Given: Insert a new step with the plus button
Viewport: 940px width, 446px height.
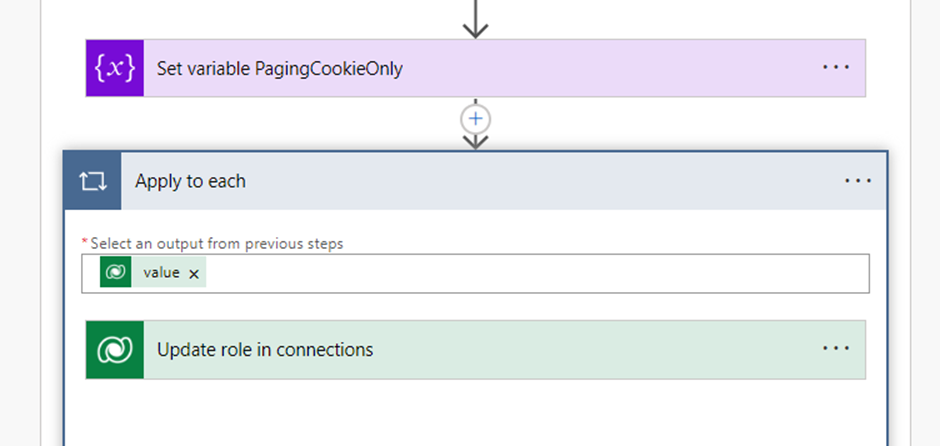Looking at the screenshot, I should point(476,118).
